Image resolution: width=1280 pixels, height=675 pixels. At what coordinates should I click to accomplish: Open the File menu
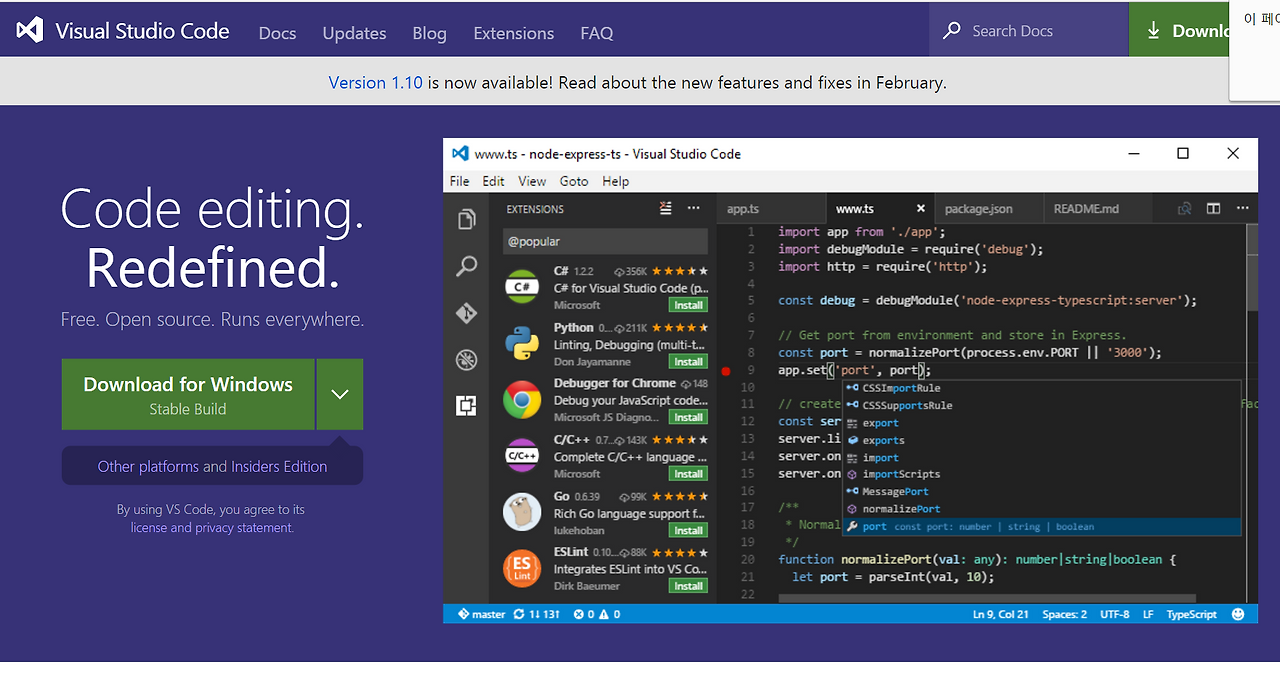tap(459, 181)
